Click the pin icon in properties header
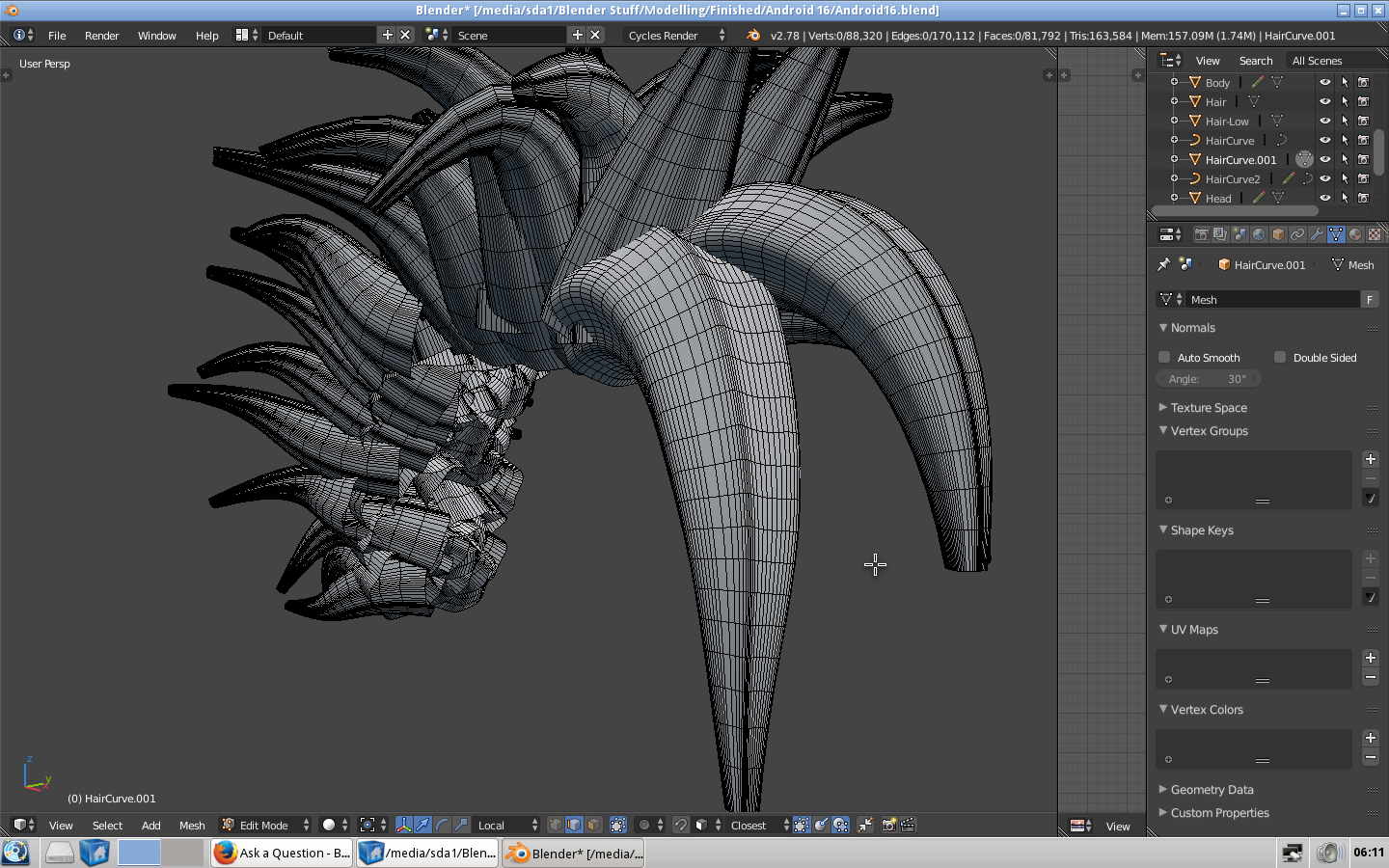Viewport: 1389px width, 868px height. (1163, 264)
